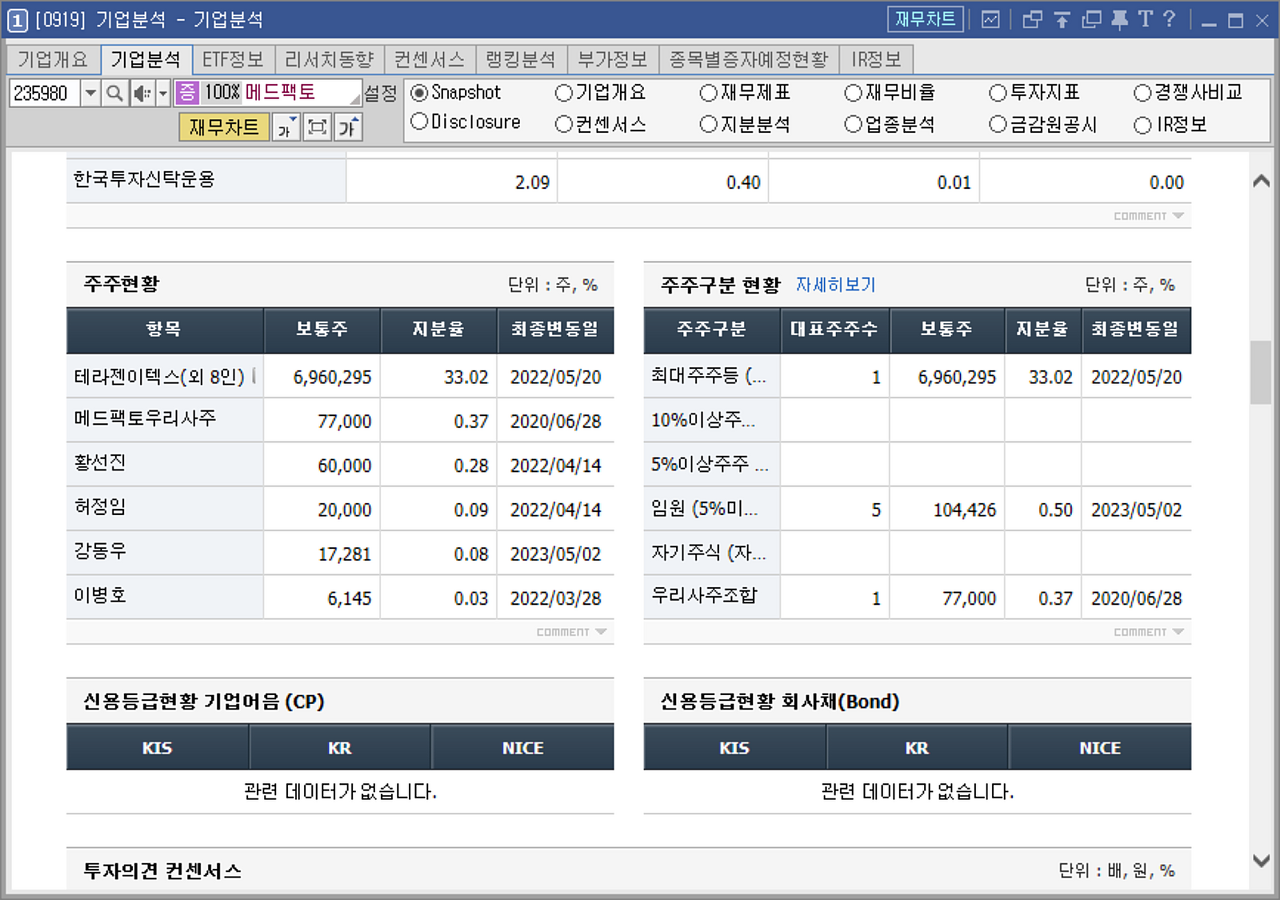Click the fit-to-screen frame icon
This screenshot has height=900, width=1280.
pos(317,127)
